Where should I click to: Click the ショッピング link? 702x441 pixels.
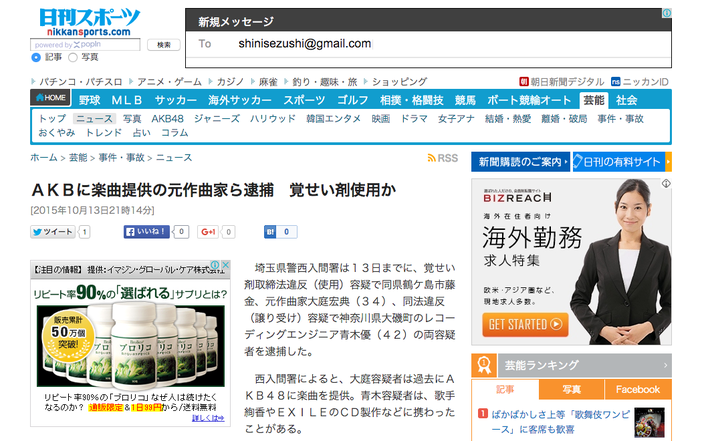[399, 82]
